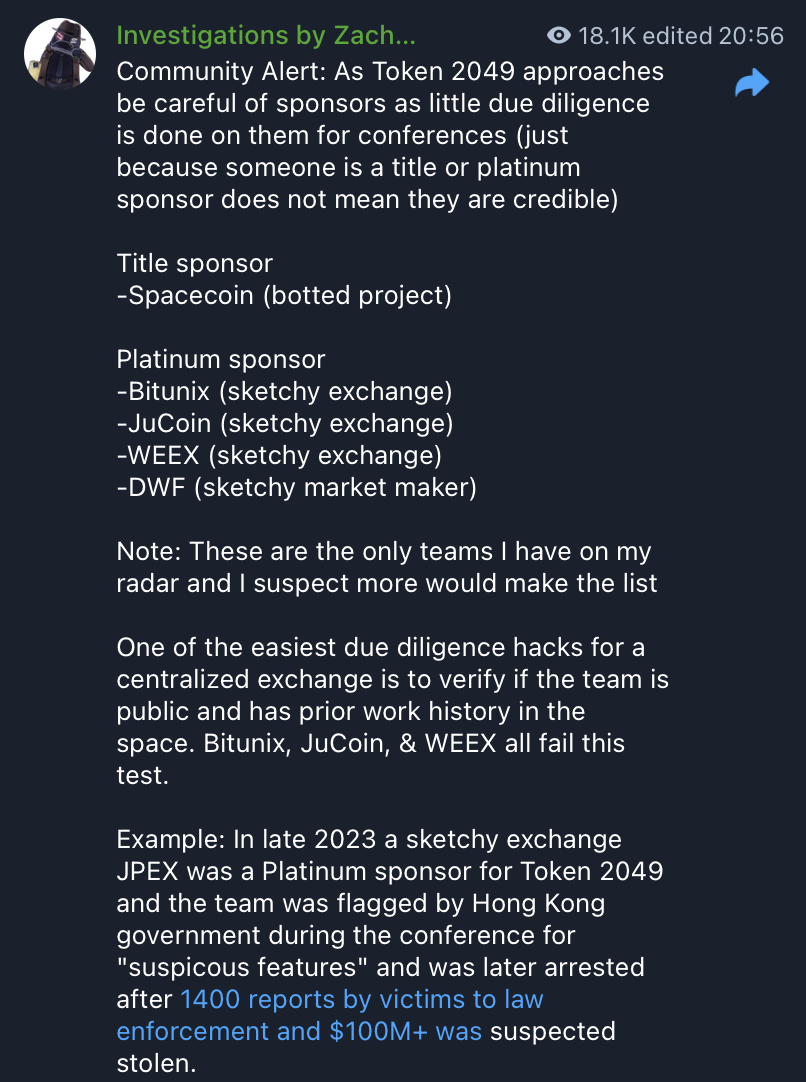Image resolution: width=806 pixels, height=1082 pixels.
Task: Select the "Platinum sponsor" heading
Action: [x=220, y=359]
